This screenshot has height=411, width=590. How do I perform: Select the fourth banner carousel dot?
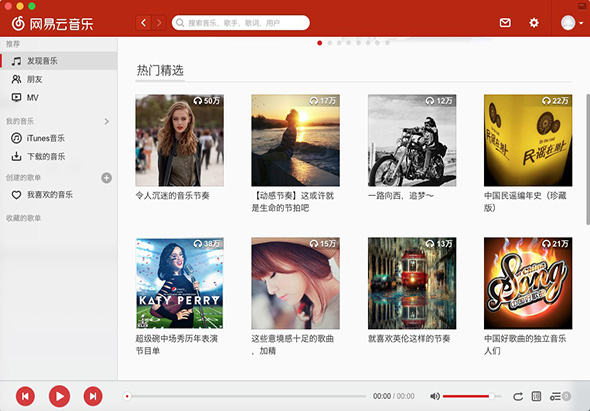348,43
